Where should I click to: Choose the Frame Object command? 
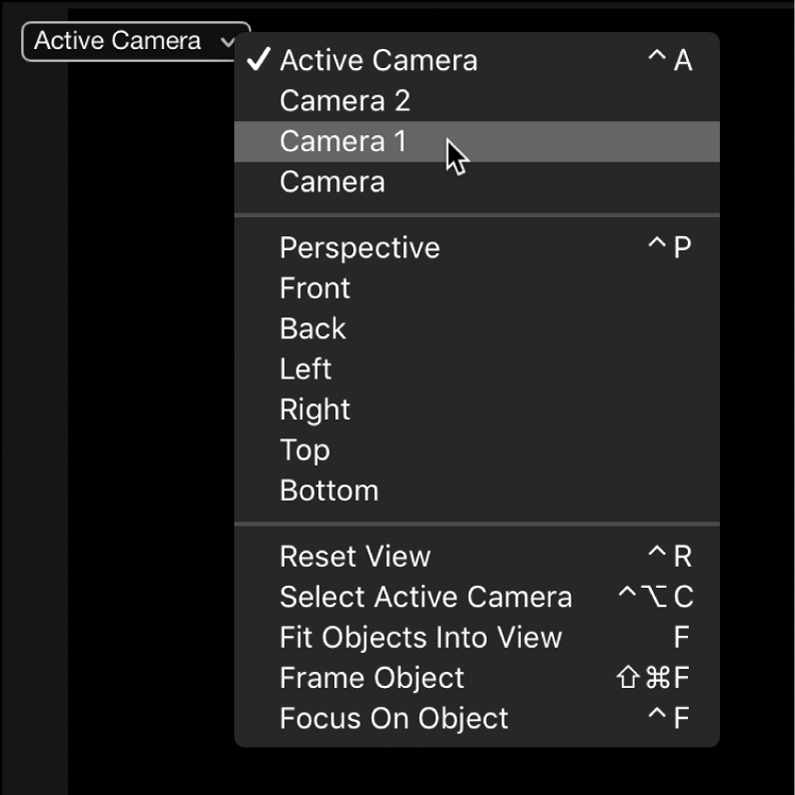pos(372,678)
